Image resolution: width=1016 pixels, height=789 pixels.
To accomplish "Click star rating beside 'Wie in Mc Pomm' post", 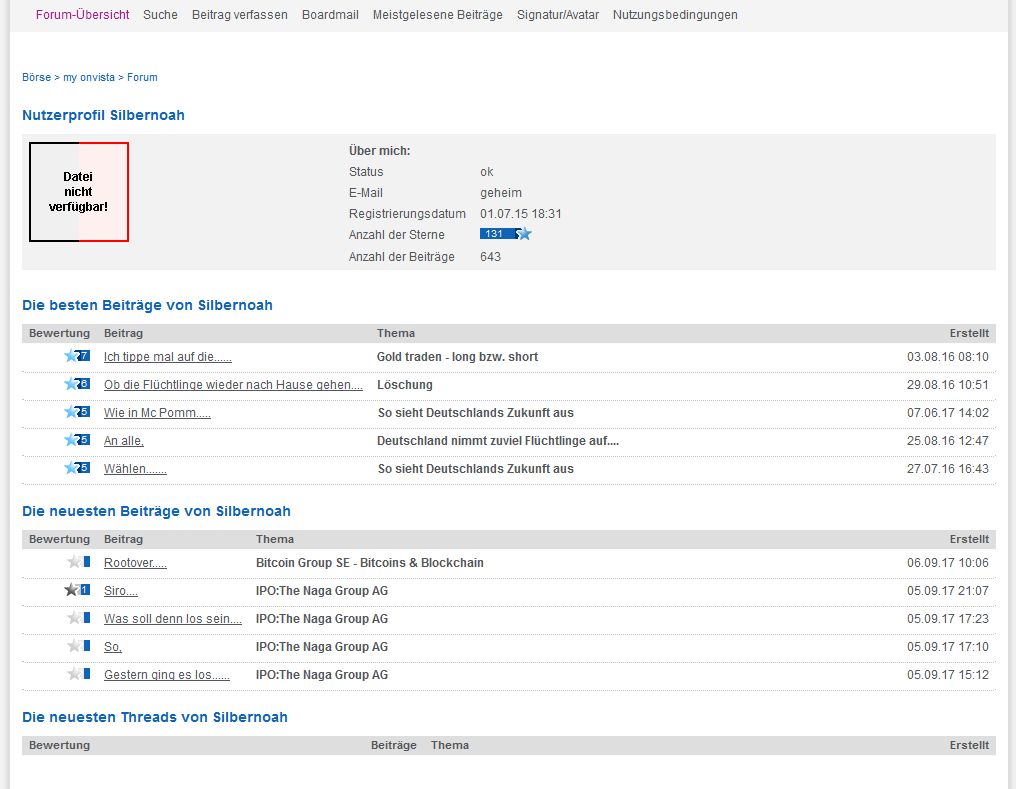I will (x=76, y=413).
